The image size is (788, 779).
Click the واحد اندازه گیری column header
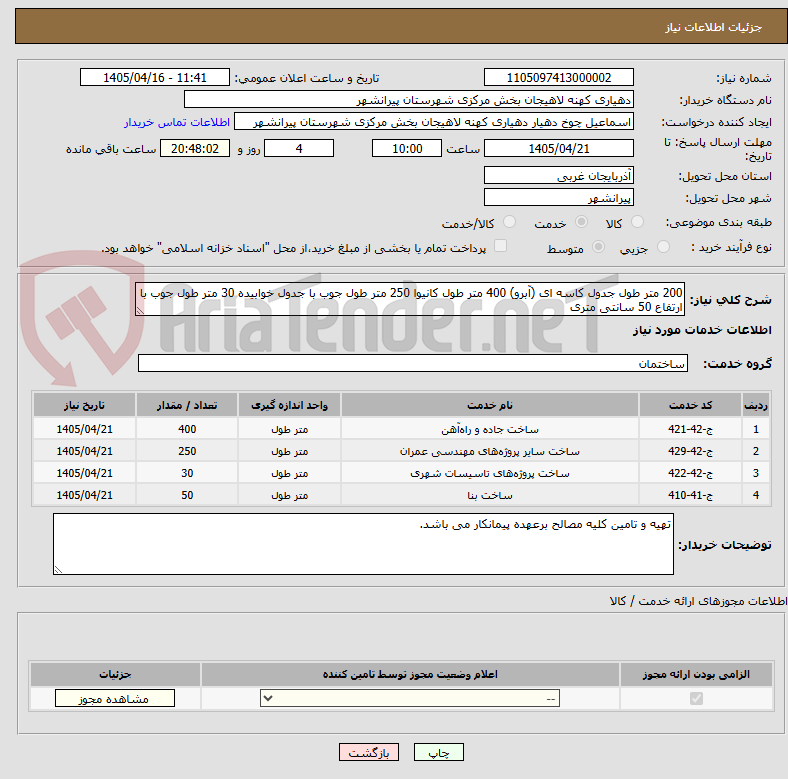pos(289,405)
